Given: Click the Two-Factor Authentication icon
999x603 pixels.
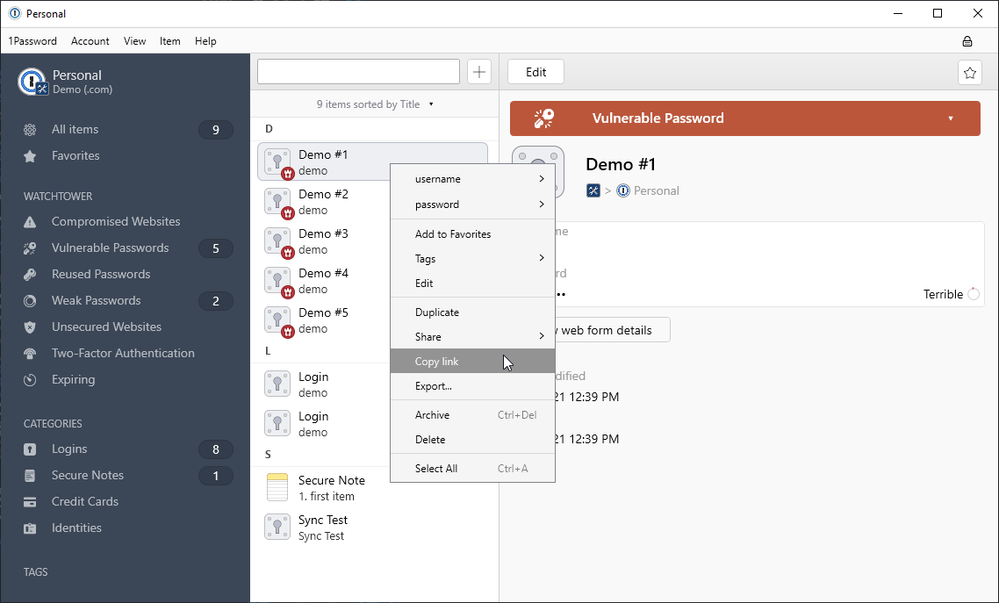Looking at the screenshot, I should 30,354.
